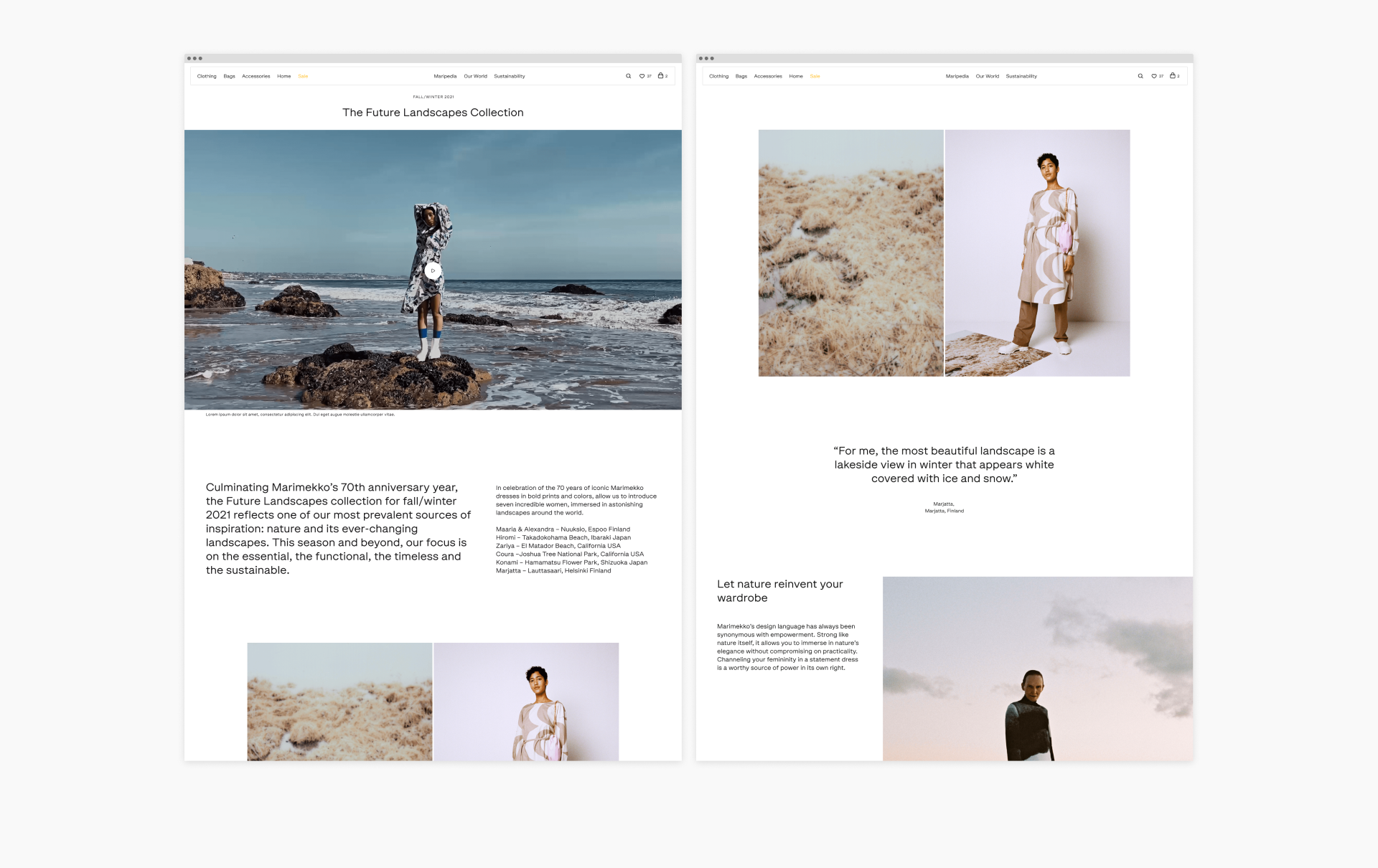Open wishlist heart in right window
Viewport: 1378px width, 868px height.
[1154, 76]
